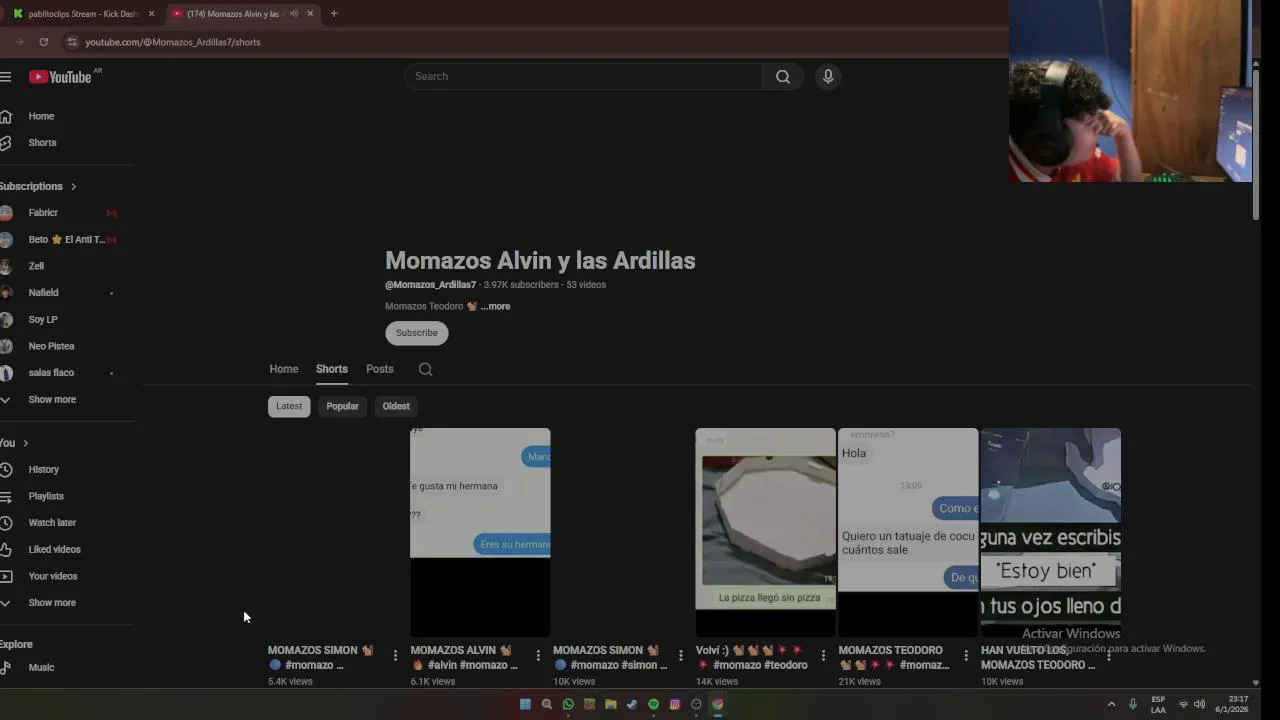Screen dimensions: 1280x720
Task: Open more options for 5.4K views short
Action: [395, 656]
